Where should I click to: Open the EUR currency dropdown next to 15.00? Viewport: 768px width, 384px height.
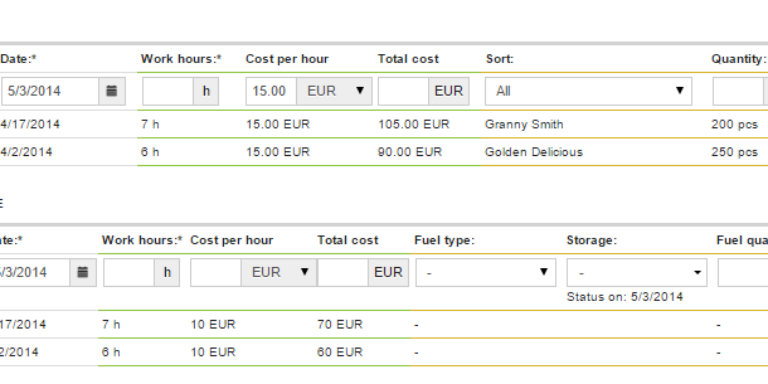[x=334, y=91]
